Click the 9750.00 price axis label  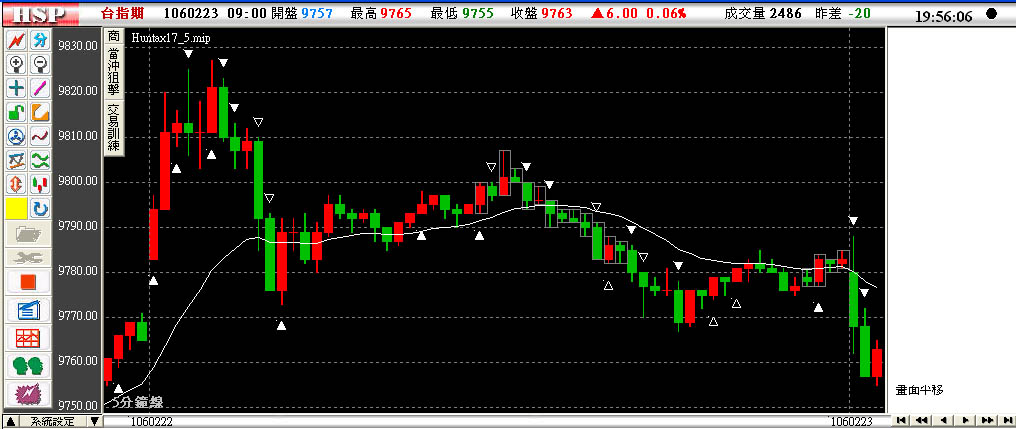pyautogui.click(x=78, y=406)
